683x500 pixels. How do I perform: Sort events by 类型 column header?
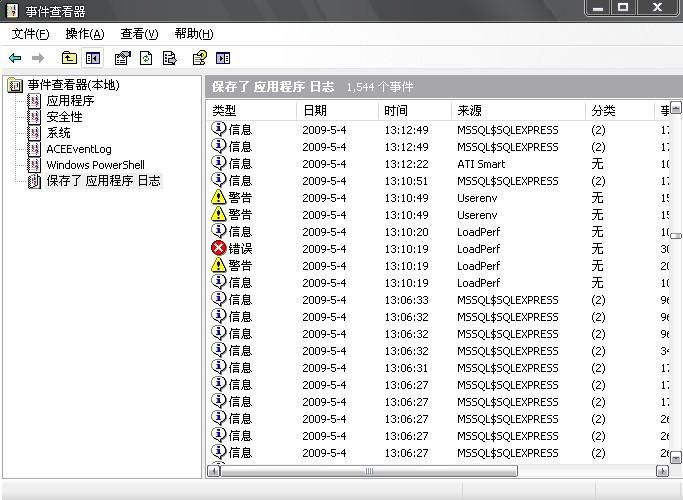click(x=226, y=111)
